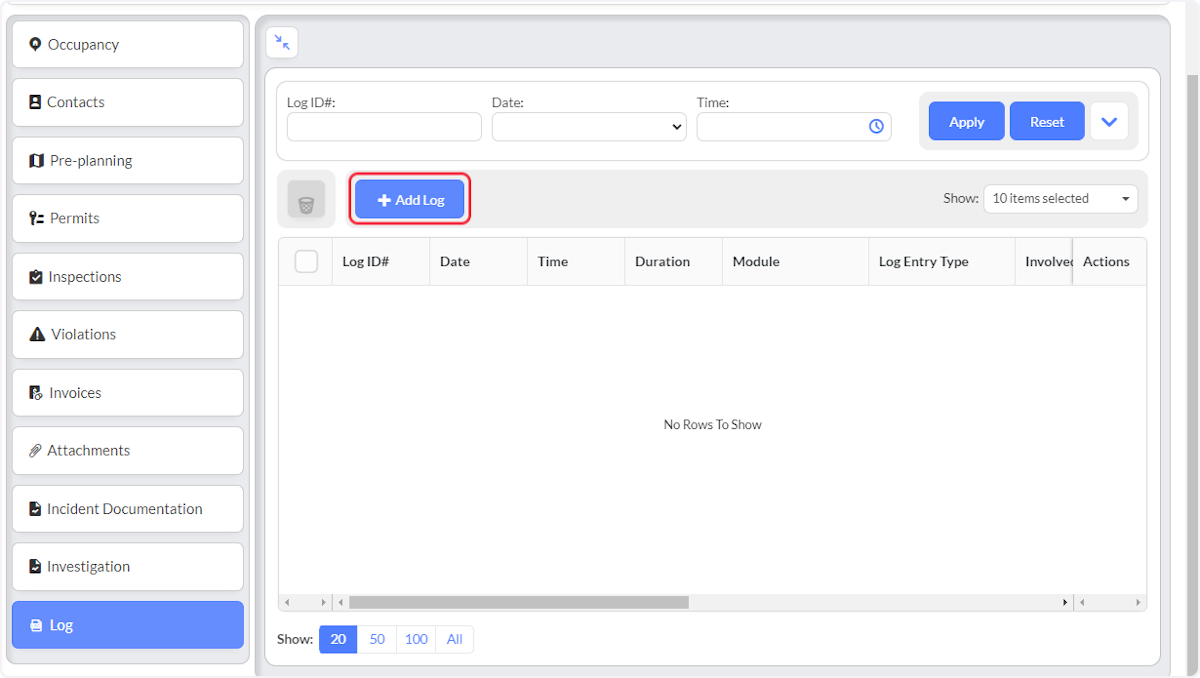This screenshot has width=1200, height=678.
Task: Click the Incident Documentation file icon
Action: [35, 509]
